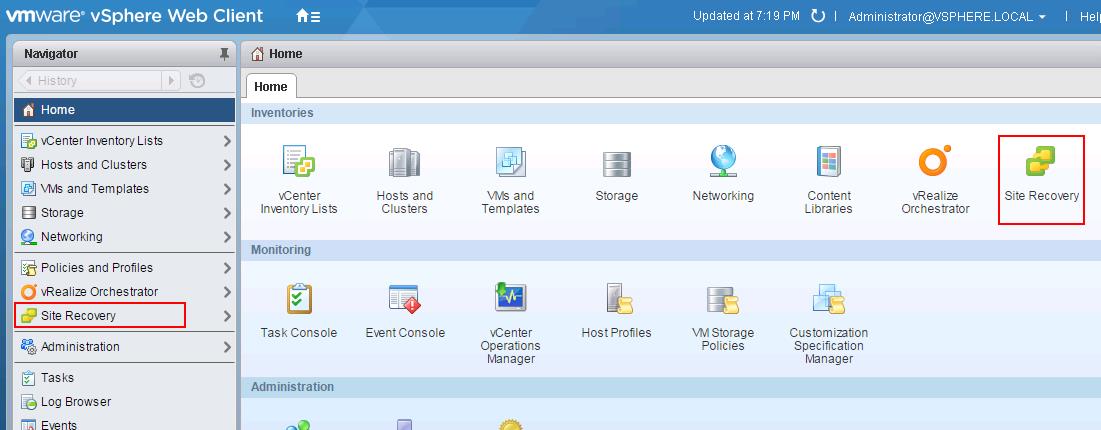
Task: Select Site Recovery in the Navigator
Action: coord(124,315)
